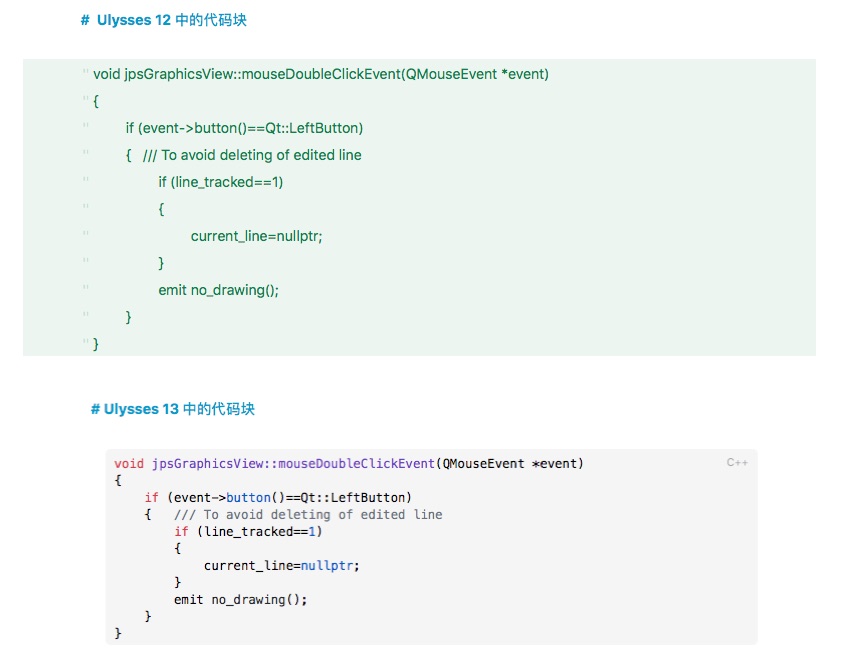Click "void jpsGraphicsView::mouseDoubleClickEvent" line in the green block
The height and width of the screenshot is (657, 846).
[x=320, y=74]
